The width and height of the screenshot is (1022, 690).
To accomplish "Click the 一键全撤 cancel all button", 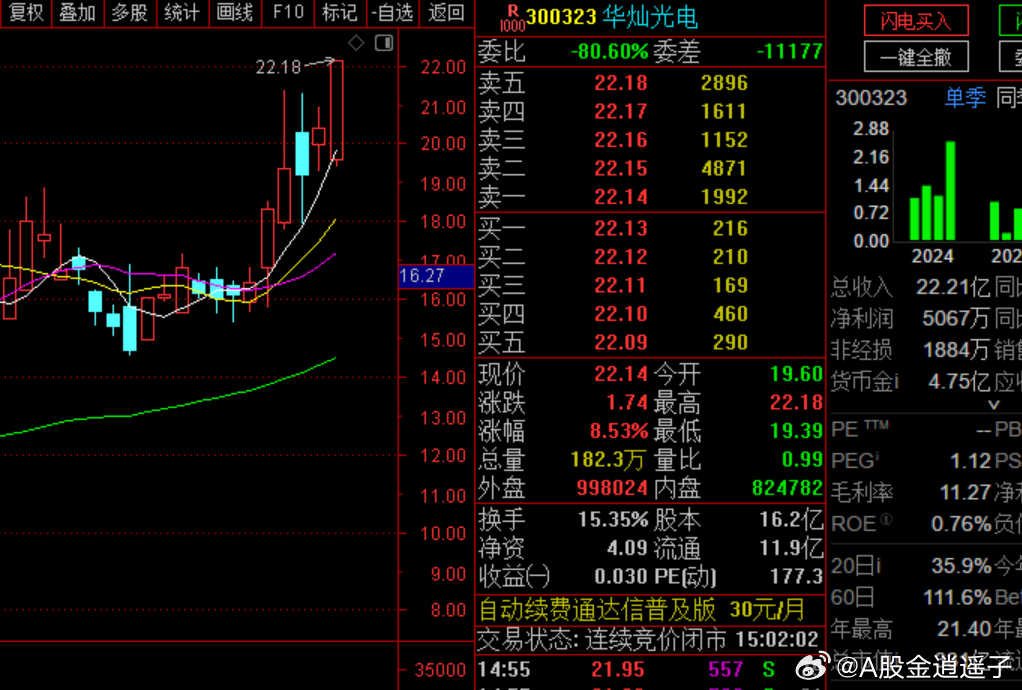I will (x=916, y=57).
